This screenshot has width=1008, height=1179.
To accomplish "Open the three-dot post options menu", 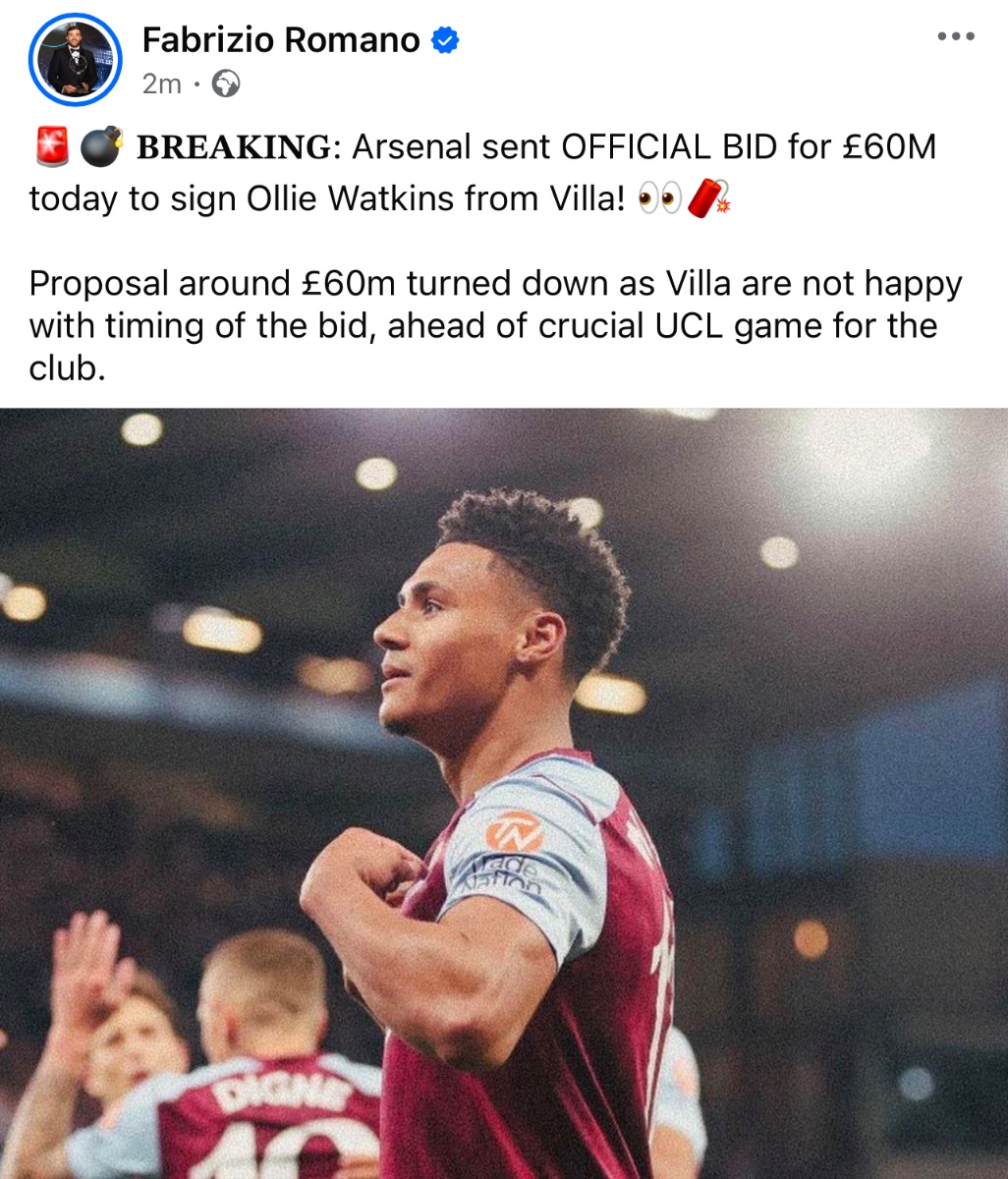I will pyautogui.click(x=954, y=36).
